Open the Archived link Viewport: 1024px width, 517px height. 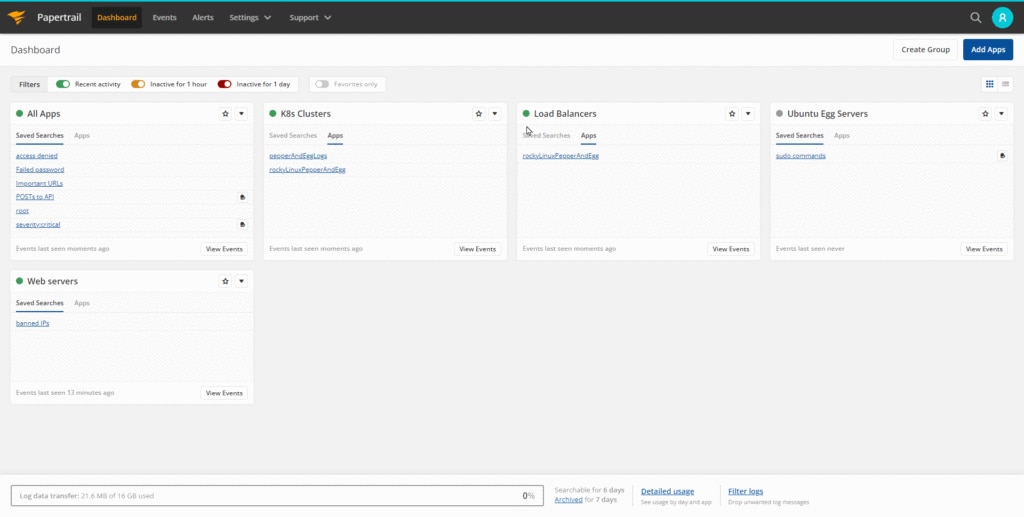click(568, 500)
